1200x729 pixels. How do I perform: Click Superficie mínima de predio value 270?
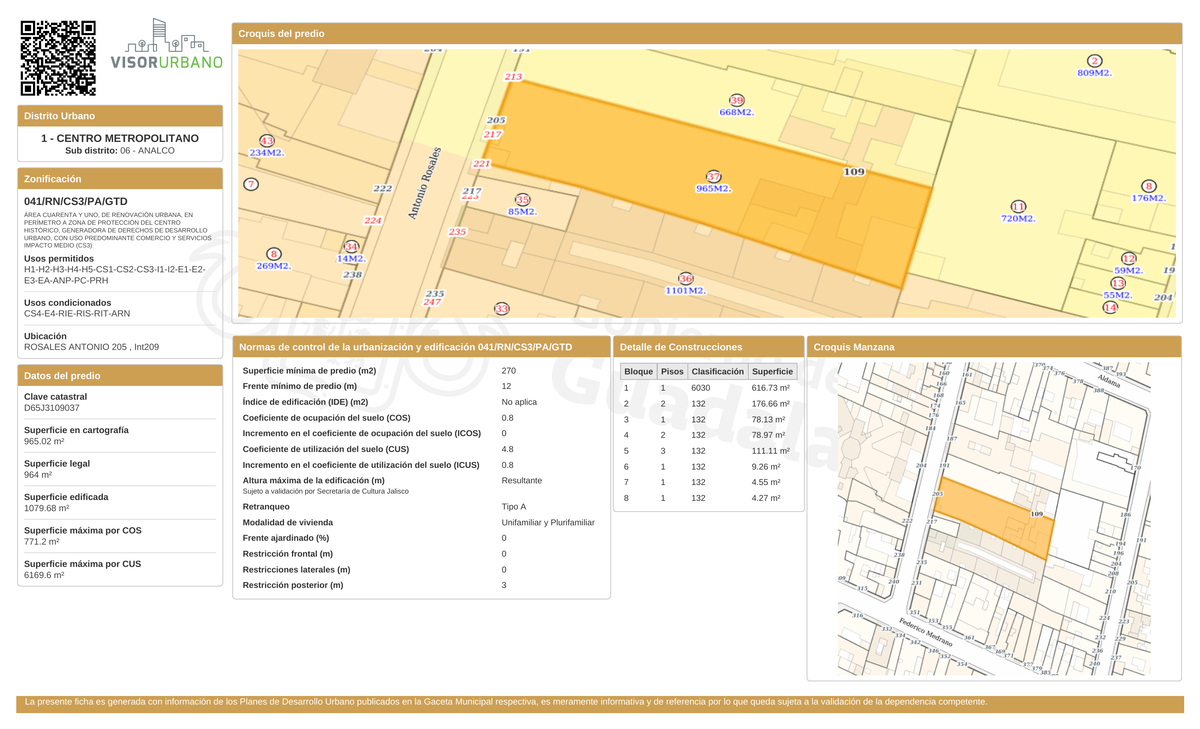click(x=508, y=371)
